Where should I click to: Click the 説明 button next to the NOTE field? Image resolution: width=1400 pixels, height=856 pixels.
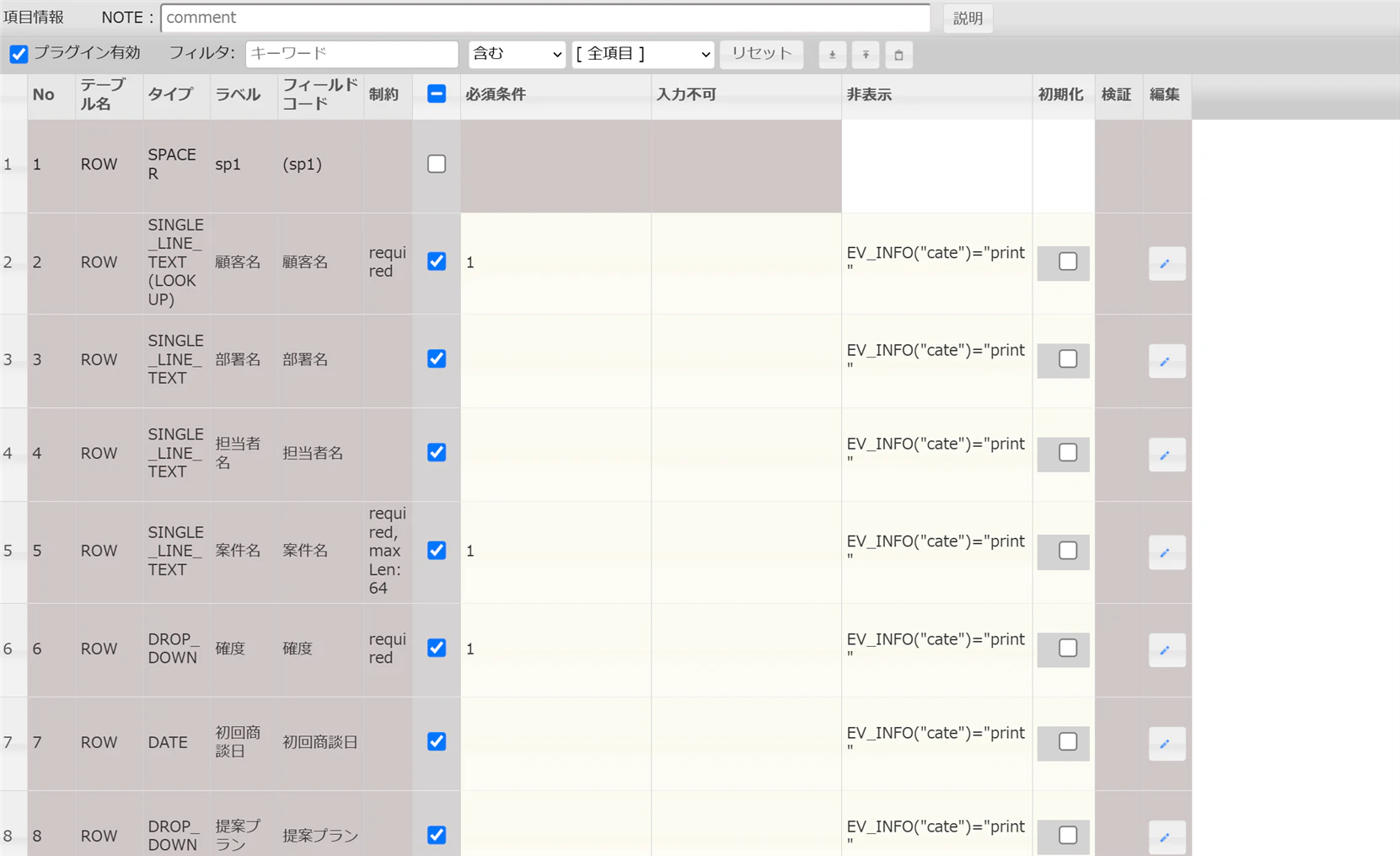pos(968,18)
